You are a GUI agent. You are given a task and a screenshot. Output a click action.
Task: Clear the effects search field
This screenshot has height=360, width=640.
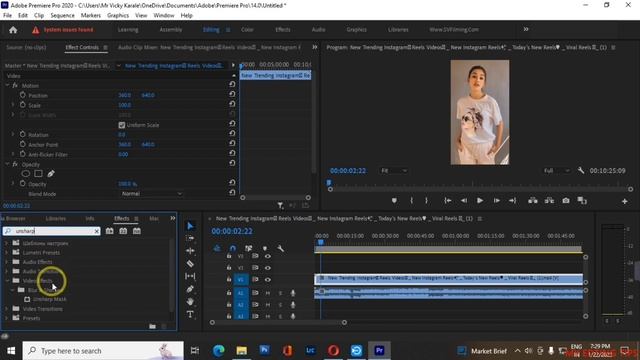click(97, 231)
